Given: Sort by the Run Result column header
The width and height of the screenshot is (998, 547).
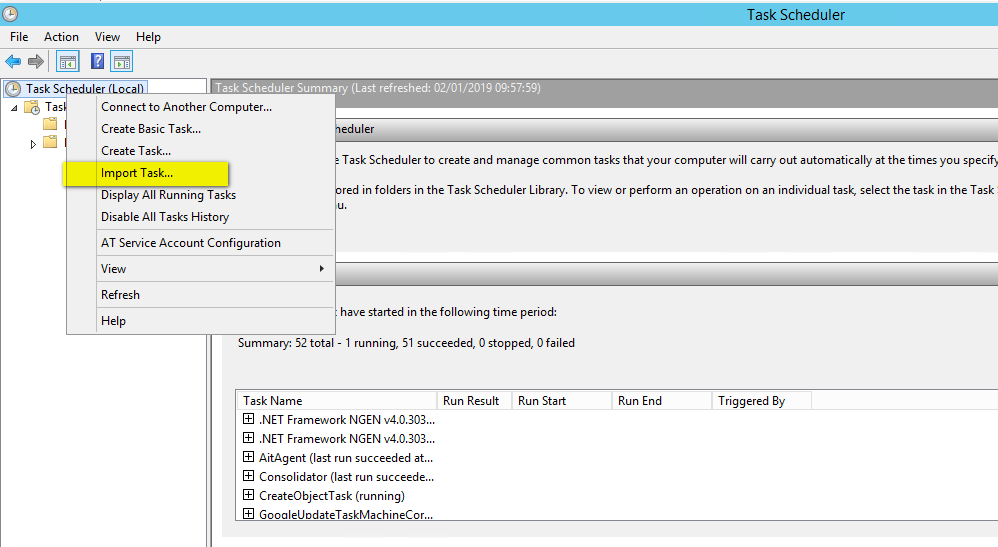Looking at the screenshot, I should point(471,401).
